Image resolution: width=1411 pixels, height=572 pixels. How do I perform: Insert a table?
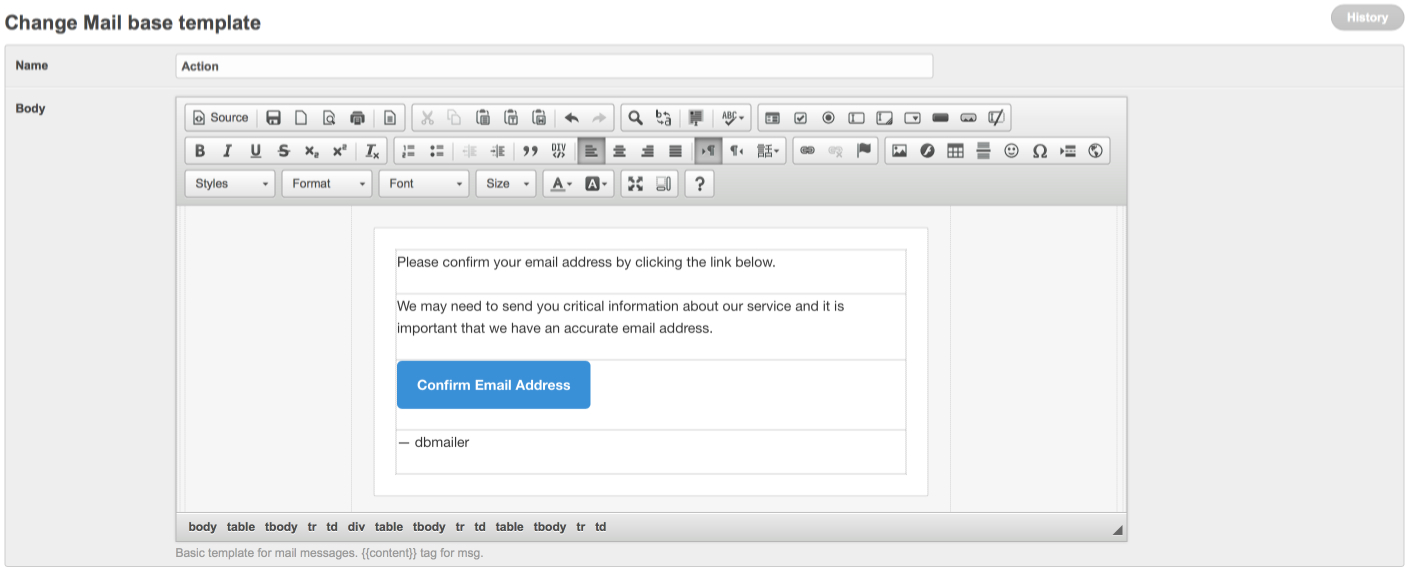click(955, 151)
